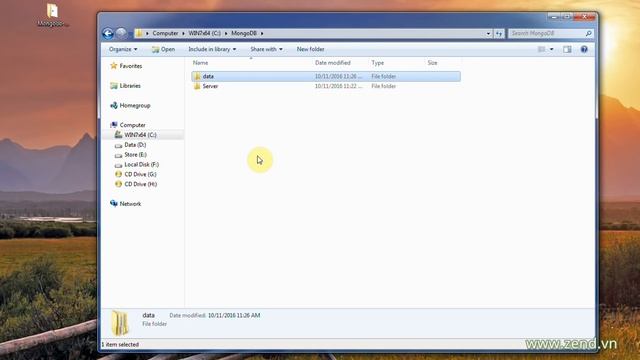Click the Open toolbar button
Screen dimensions: 640x360
tap(163, 49)
